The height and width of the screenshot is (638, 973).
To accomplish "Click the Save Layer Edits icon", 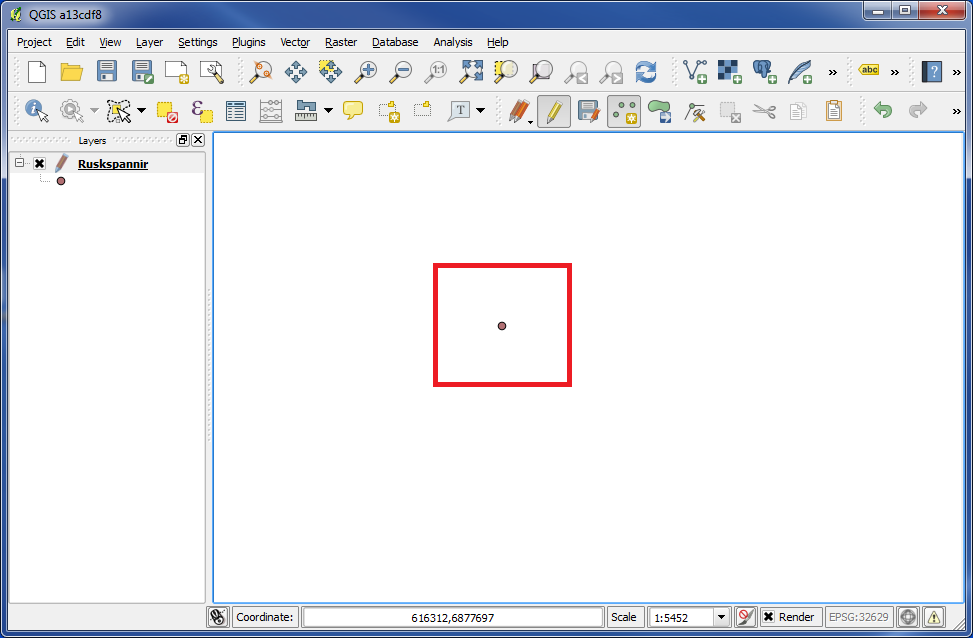I will point(588,111).
